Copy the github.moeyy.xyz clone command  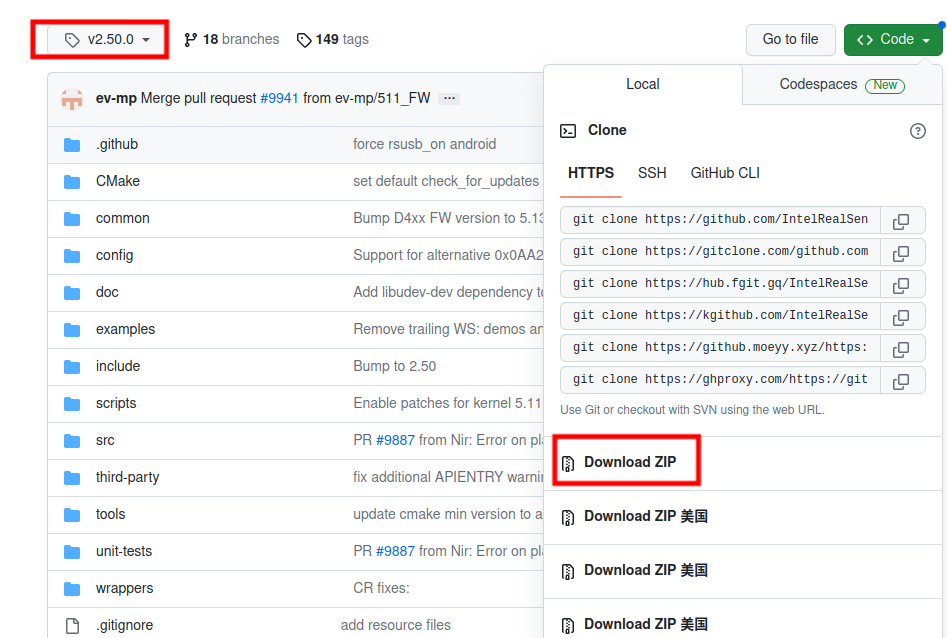point(901,349)
